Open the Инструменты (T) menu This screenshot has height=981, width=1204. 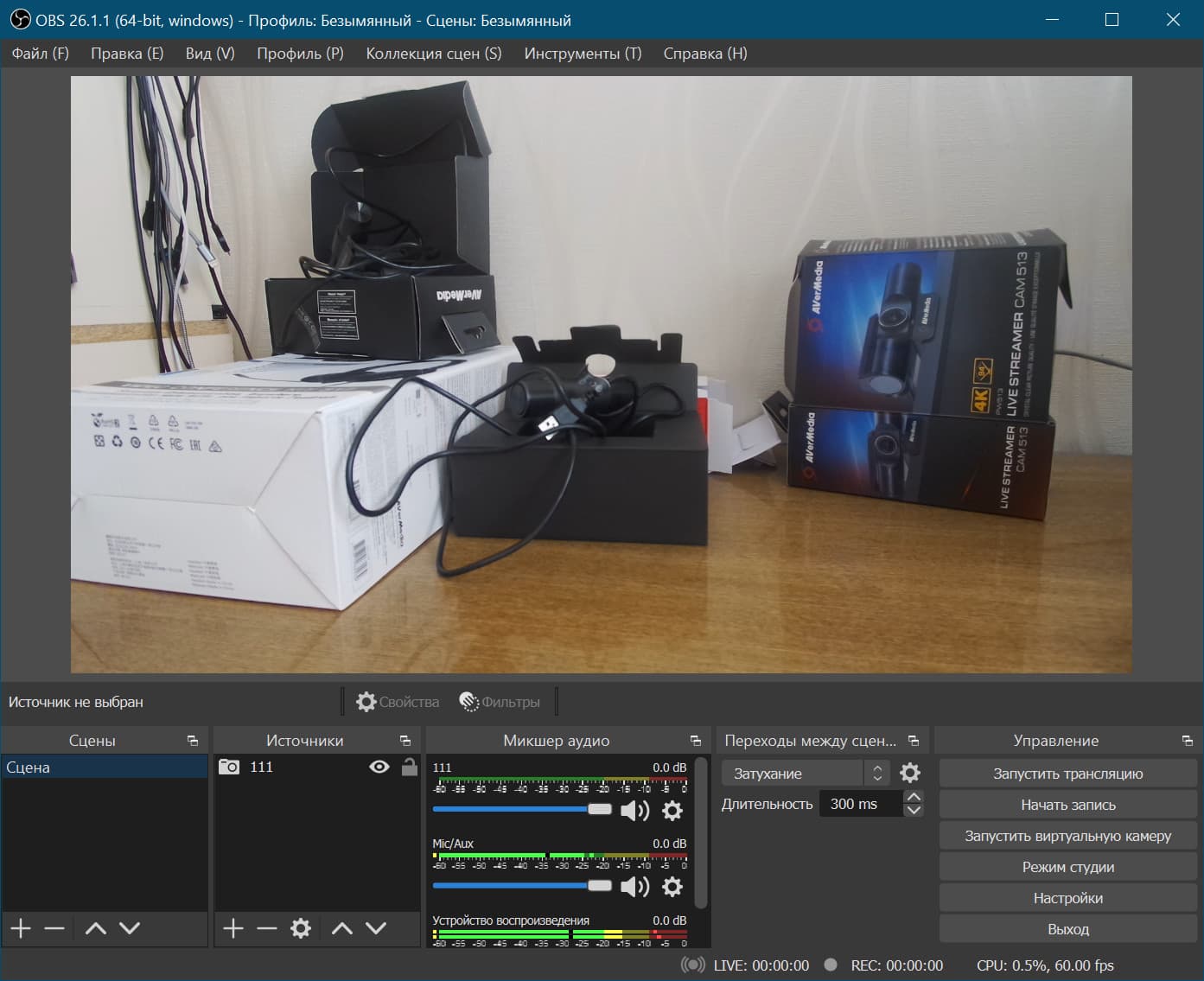(583, 54)
